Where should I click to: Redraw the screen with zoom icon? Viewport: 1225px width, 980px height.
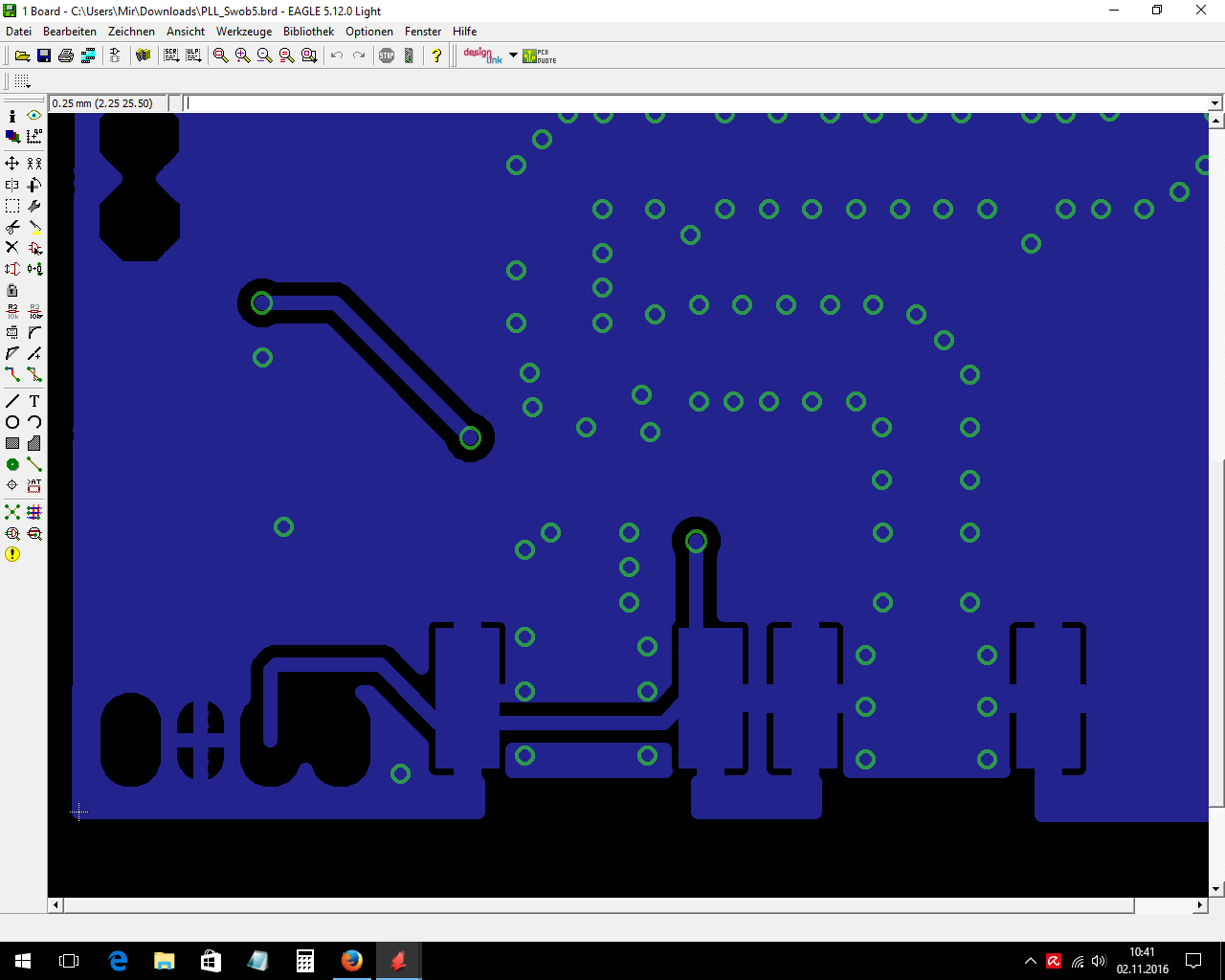[286, 56]
